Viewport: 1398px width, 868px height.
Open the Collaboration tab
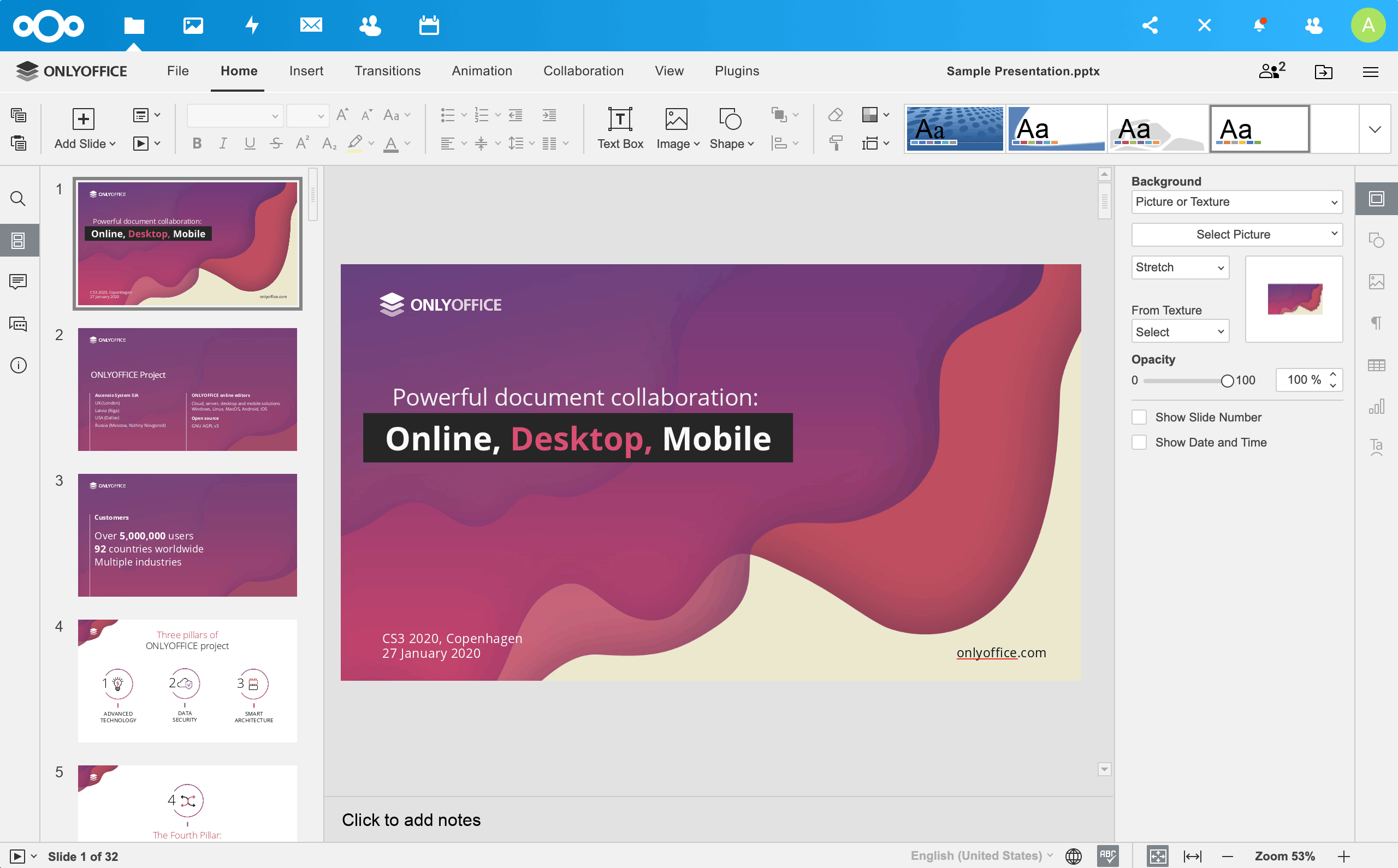click(583, 70)
